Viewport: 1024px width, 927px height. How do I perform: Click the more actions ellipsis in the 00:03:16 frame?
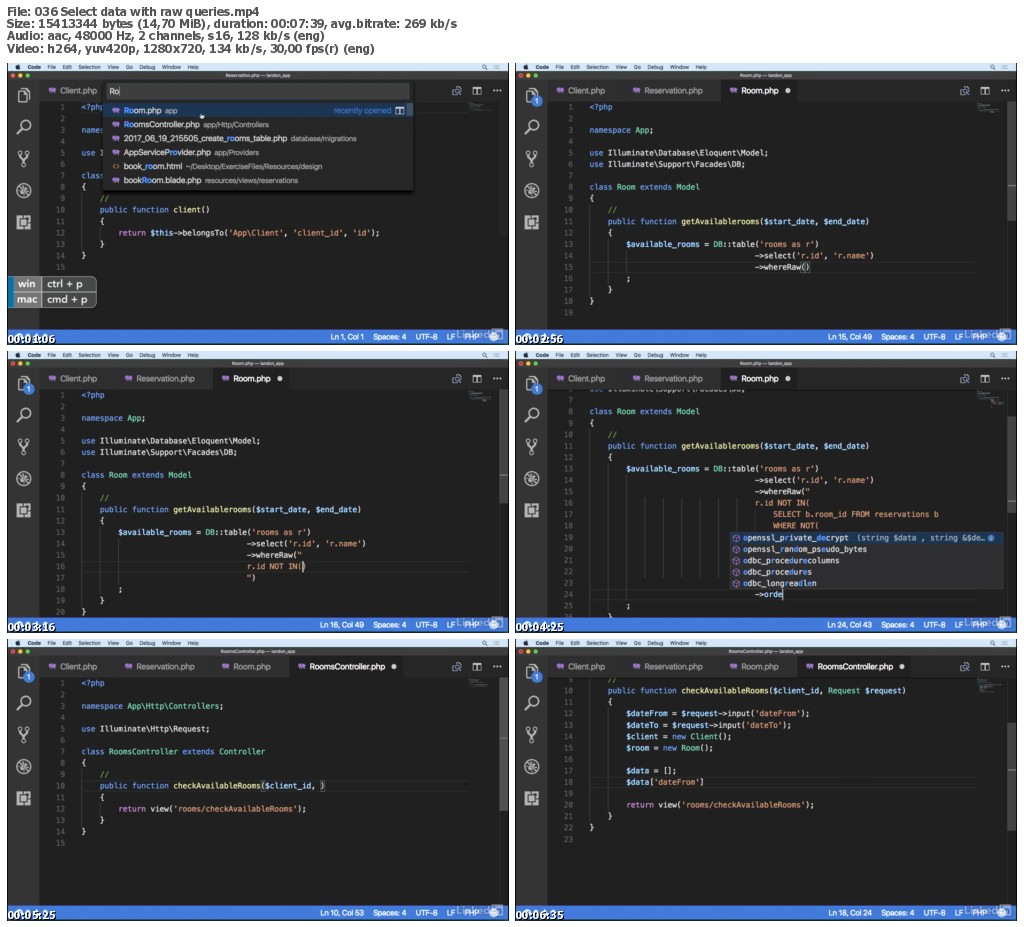coord(498,379)
